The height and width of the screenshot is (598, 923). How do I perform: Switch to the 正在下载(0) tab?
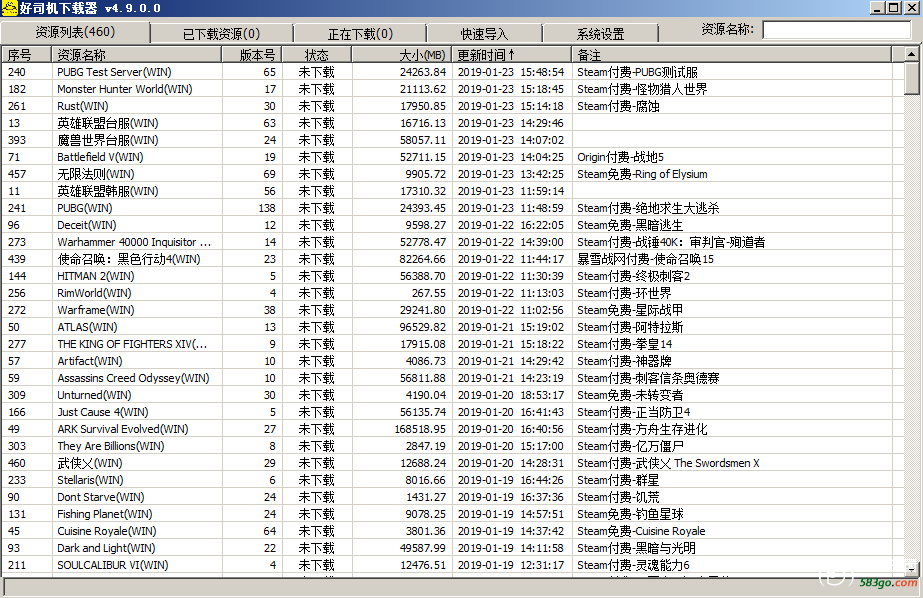coord(360,34)
